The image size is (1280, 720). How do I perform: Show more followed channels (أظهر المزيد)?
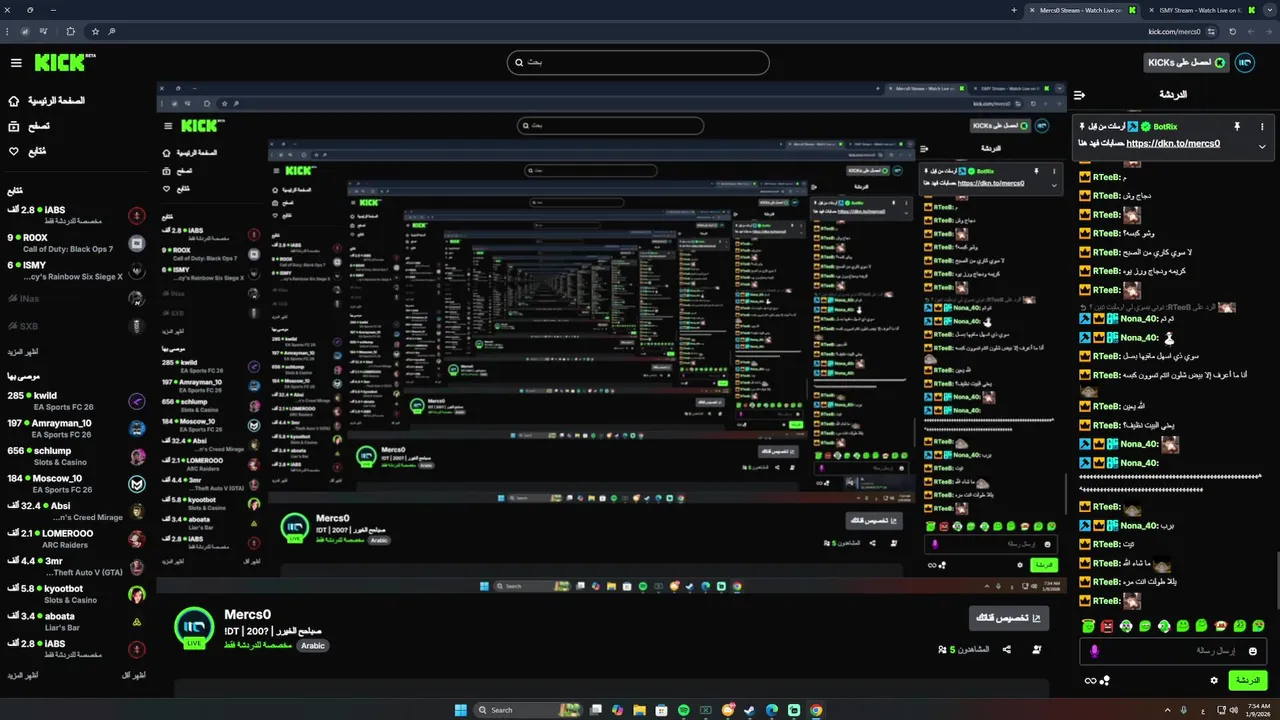(x=23, y=352)
